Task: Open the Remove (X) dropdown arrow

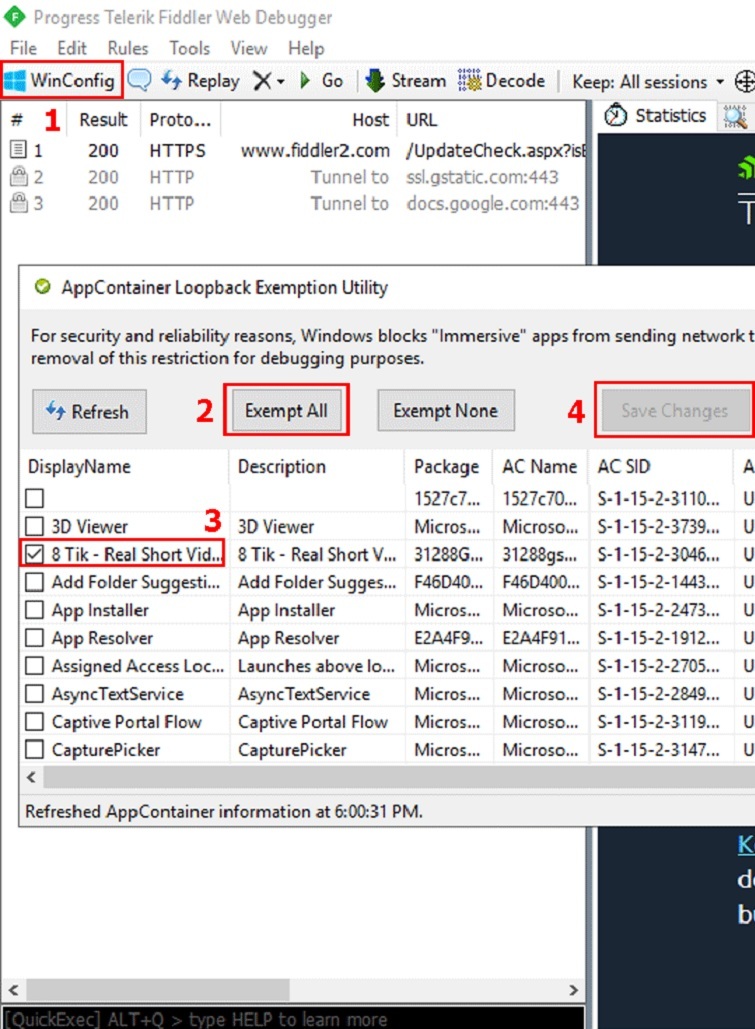Action: click(x=281, y=82)
